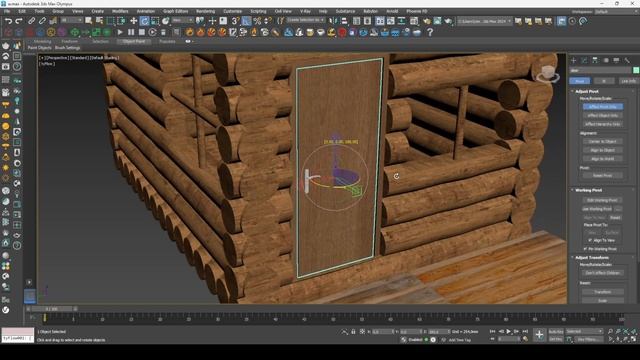This screenshot has width=640, height=360.
Task: Play the toolbar simulation play icon
Action: pos(120,32)
